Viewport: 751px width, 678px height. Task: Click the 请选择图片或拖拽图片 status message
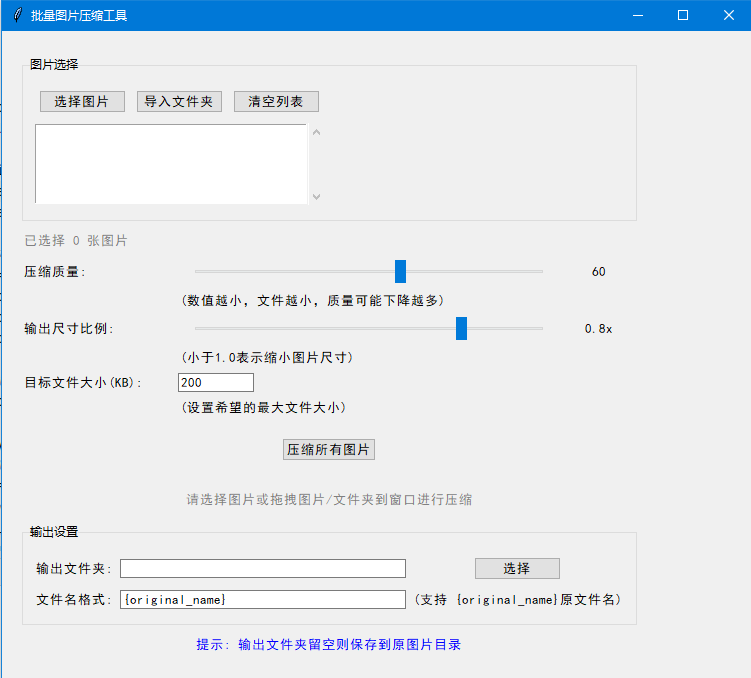point(330,500)
